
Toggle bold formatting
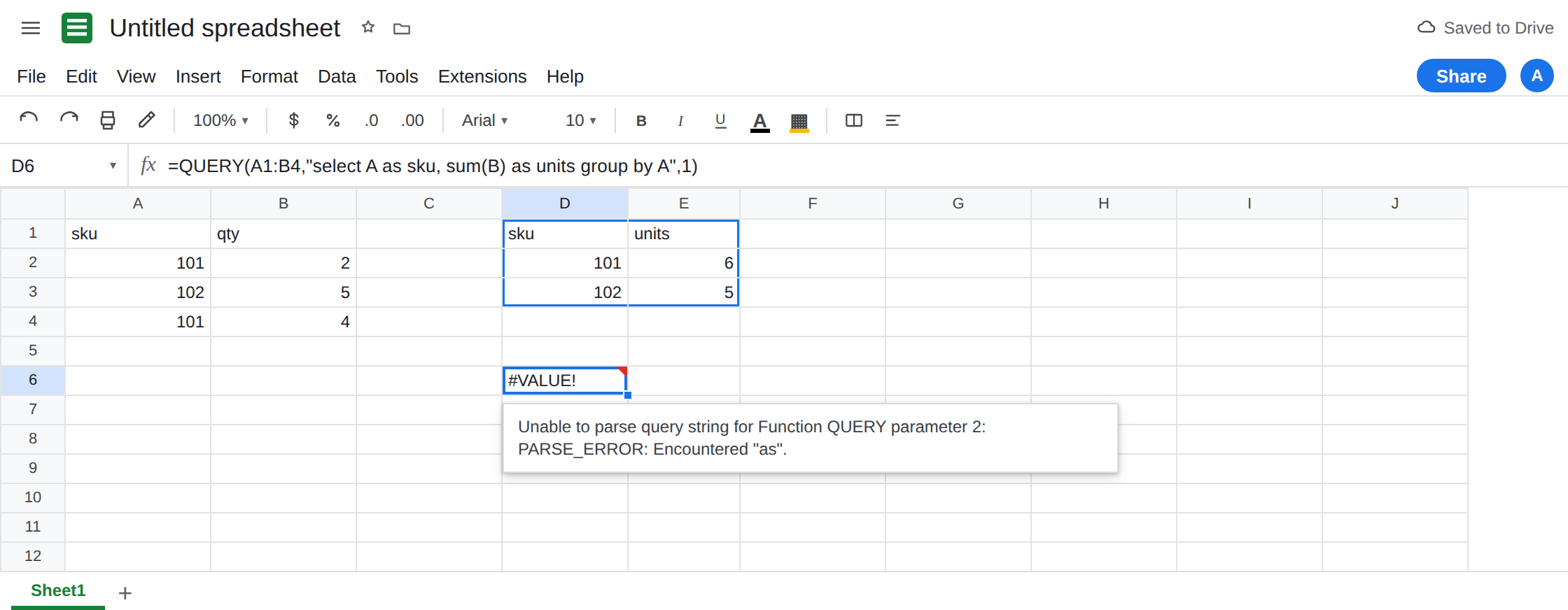[641, 120]
